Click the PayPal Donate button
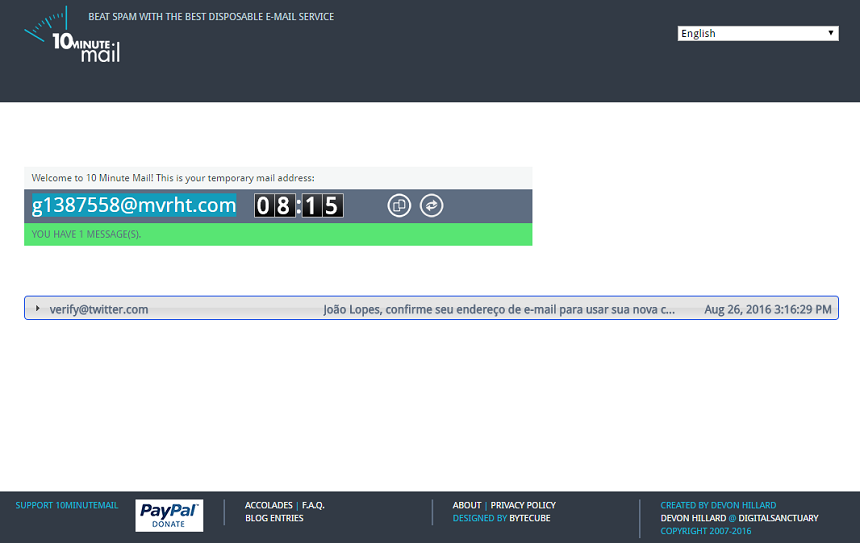Viewport: 860px width, 543px height. pyautogui.click(x=169, y=516)
